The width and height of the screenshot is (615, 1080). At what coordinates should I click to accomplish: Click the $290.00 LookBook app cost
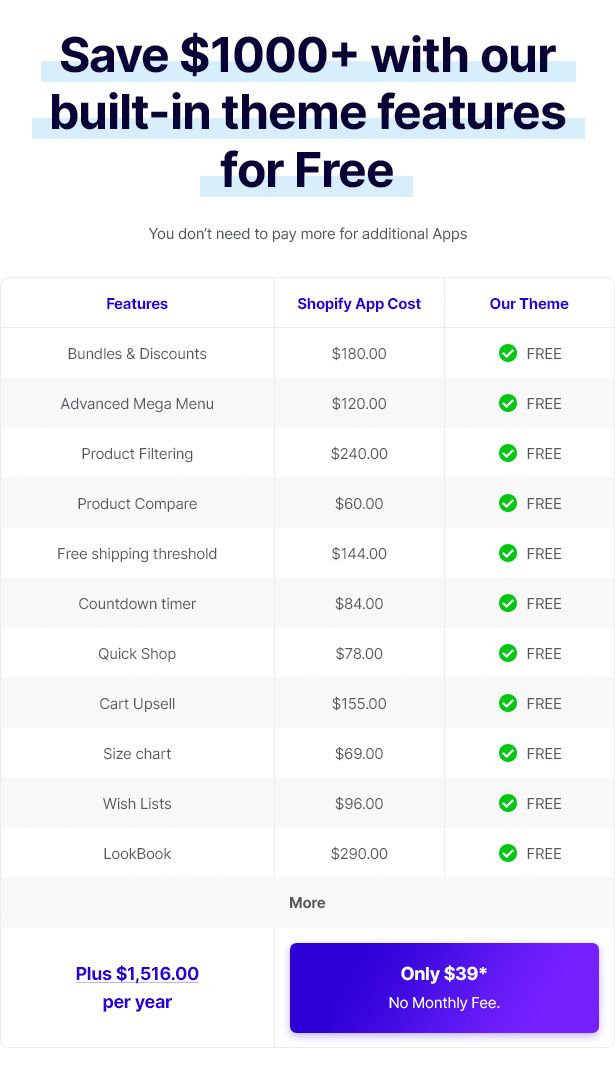click(359, 854)
